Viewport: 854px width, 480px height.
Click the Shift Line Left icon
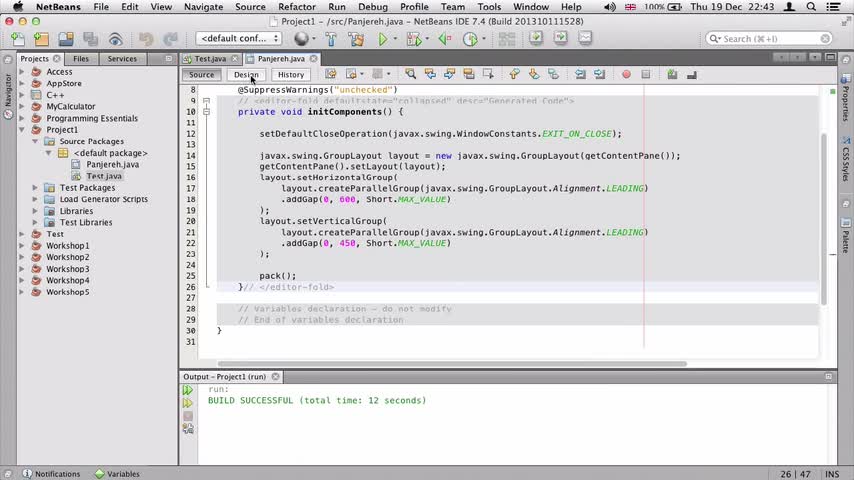580,74
